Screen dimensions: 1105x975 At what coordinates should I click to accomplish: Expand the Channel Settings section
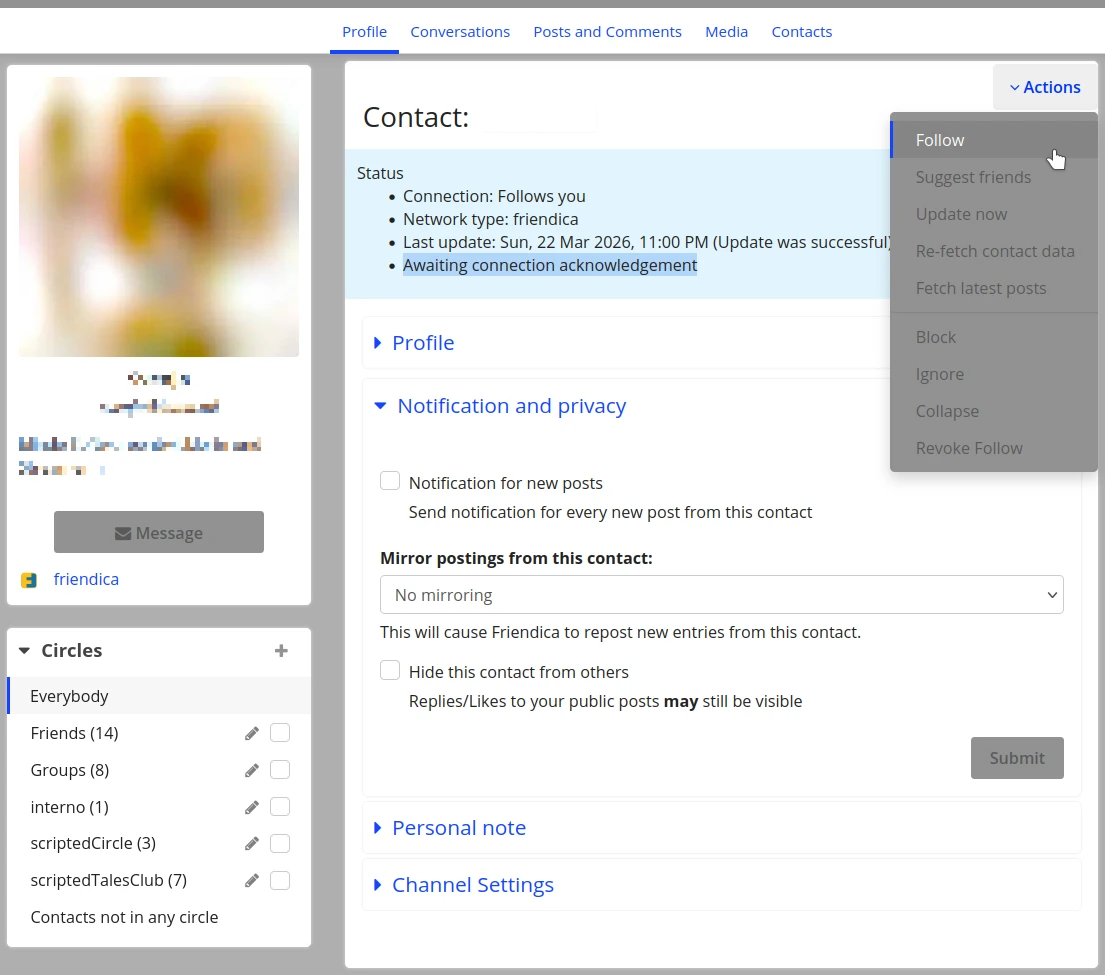coord(472,885)
